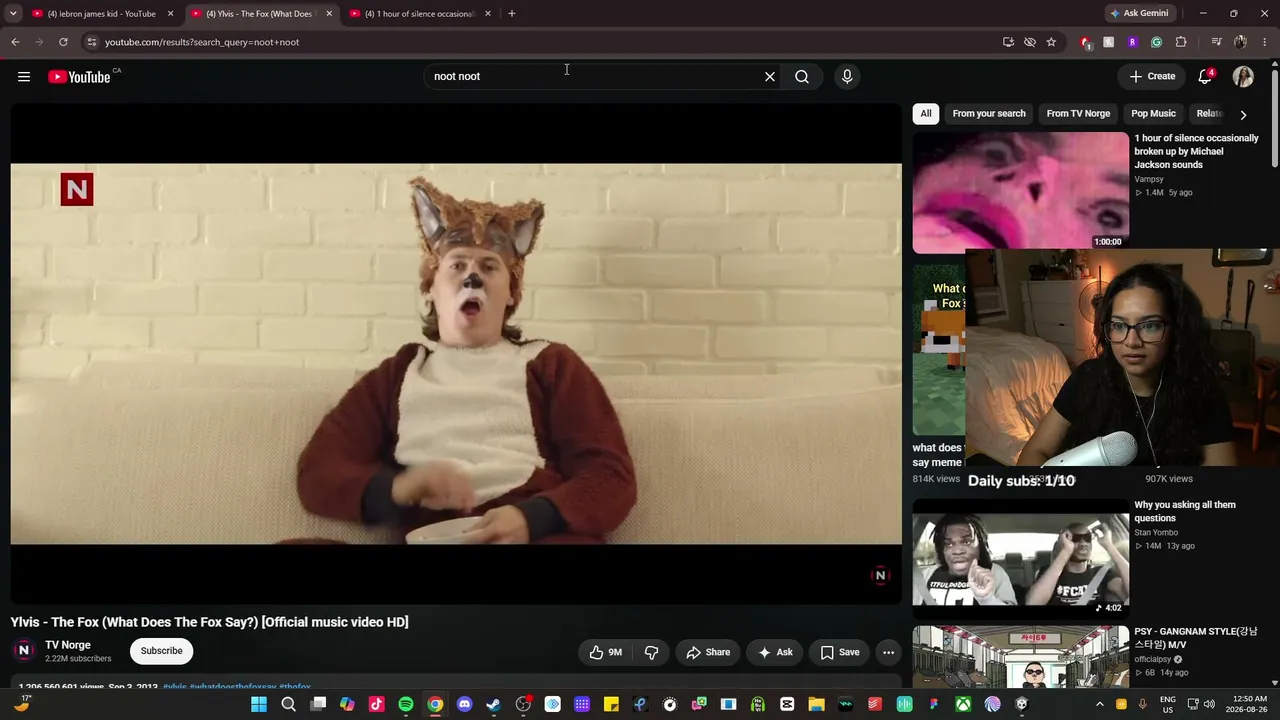Open the YouTube account avatar menu
The image size is (1280, 720).
pyautogui.click(x=1243, y=77)
